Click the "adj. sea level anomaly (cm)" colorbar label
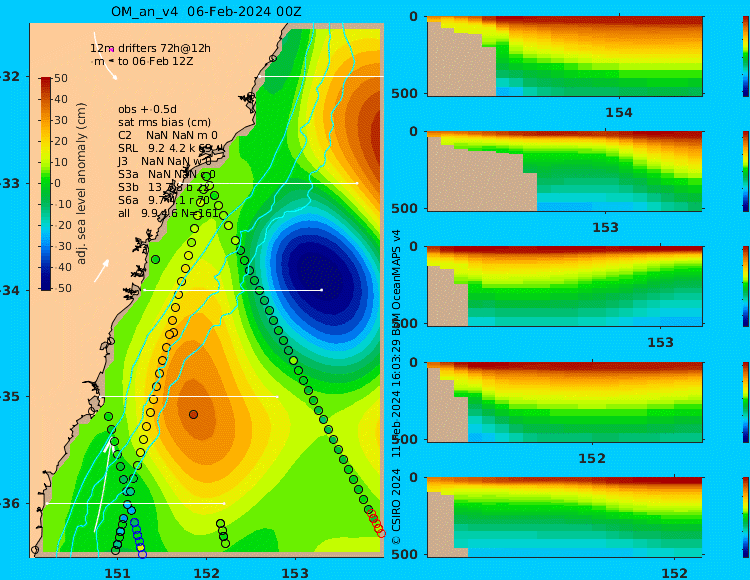This screenshot has width=750, height=580. [x=81, y=183]
